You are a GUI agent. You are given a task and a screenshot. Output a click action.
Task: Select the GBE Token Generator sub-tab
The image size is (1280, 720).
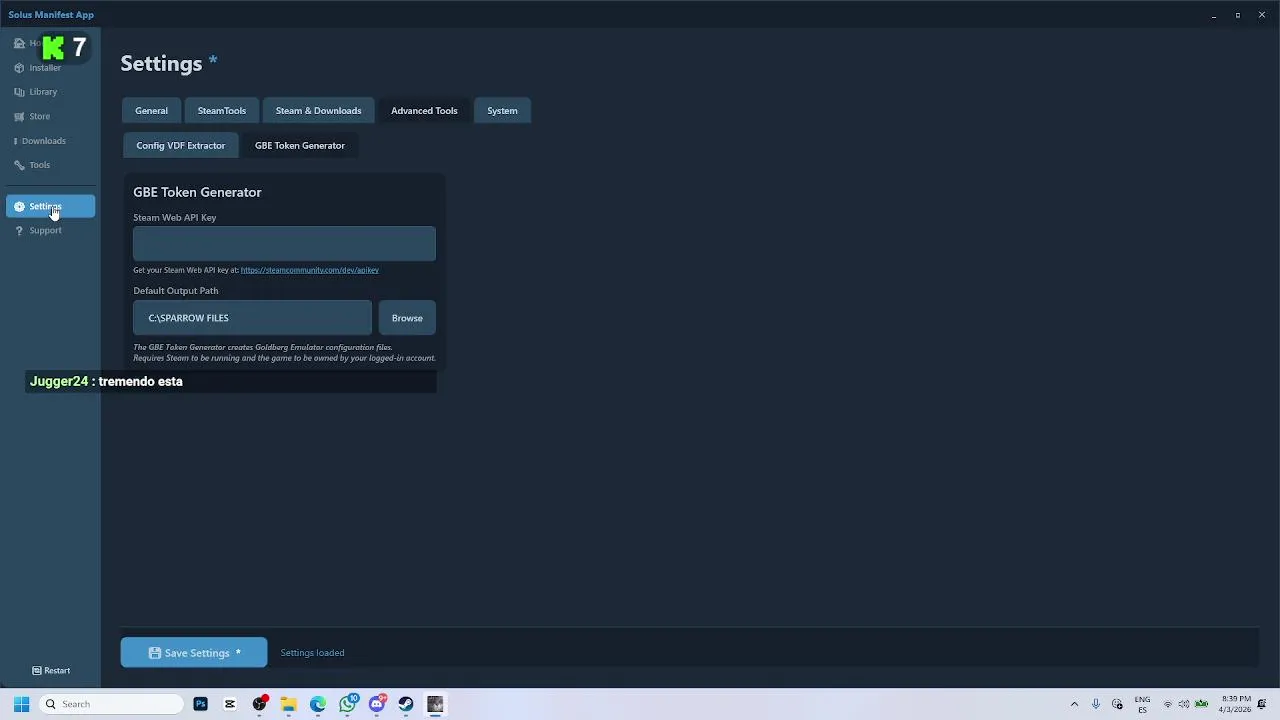(x=300, y=145)
